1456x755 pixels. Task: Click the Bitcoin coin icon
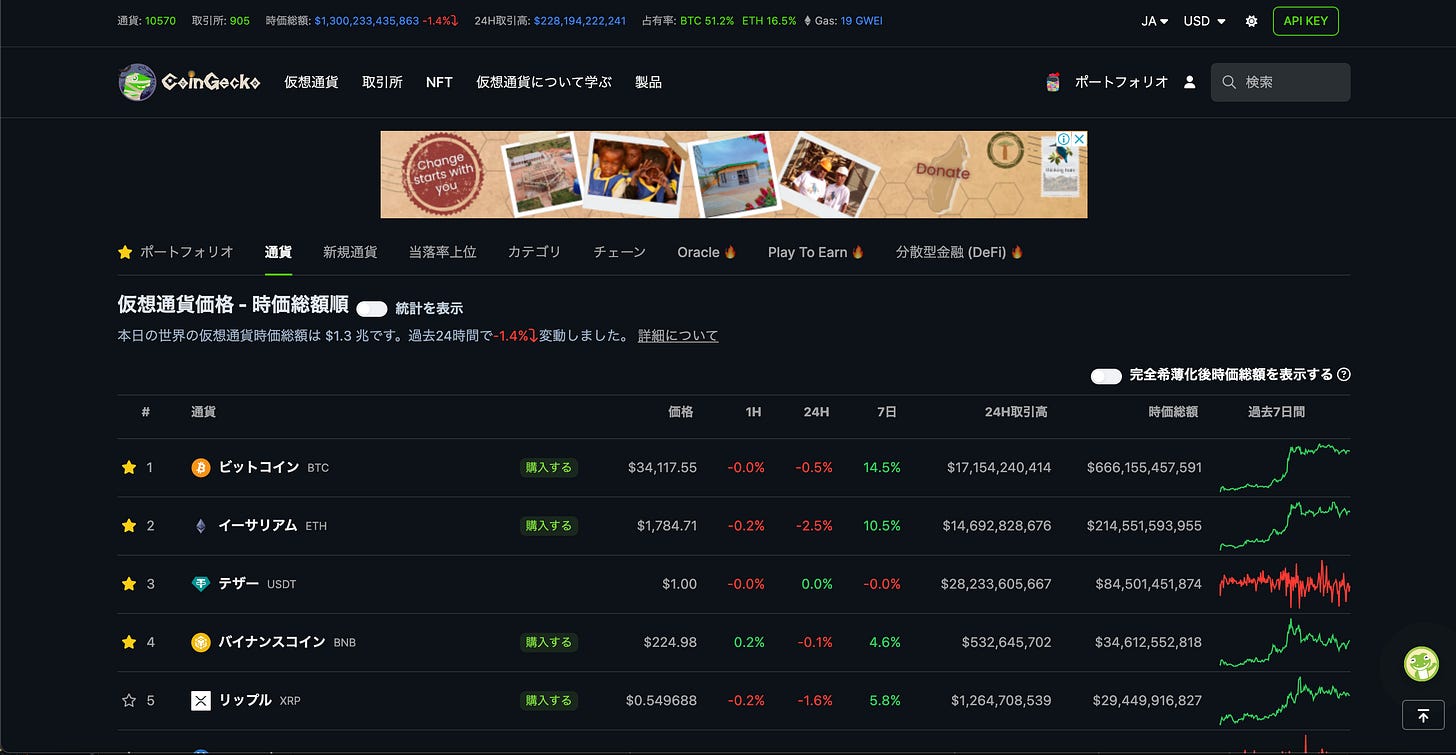click(201, 467)
